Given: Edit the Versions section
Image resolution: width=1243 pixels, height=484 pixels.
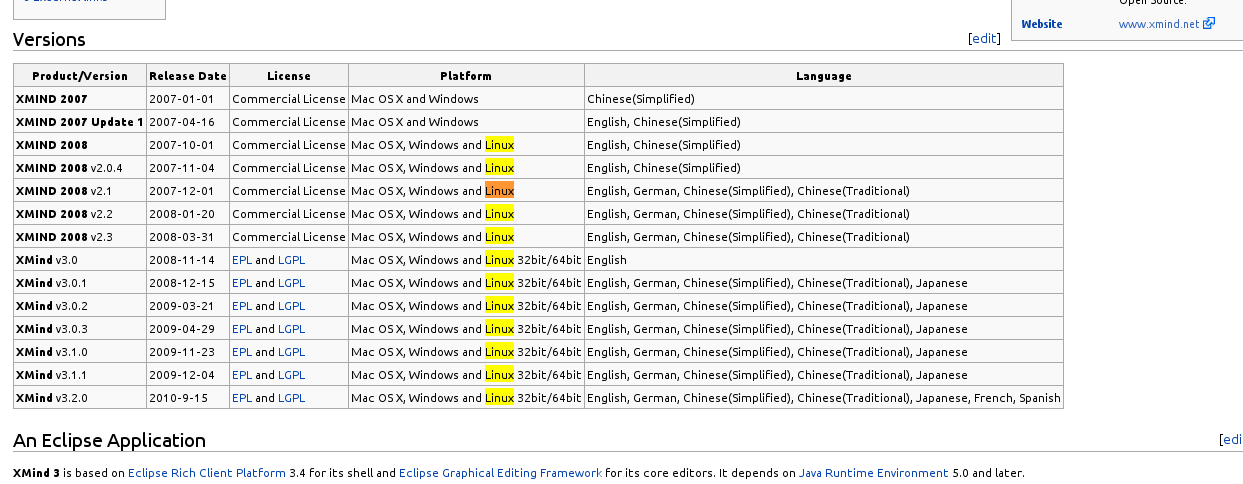Looking at the screenshot, I should point(985,38).
